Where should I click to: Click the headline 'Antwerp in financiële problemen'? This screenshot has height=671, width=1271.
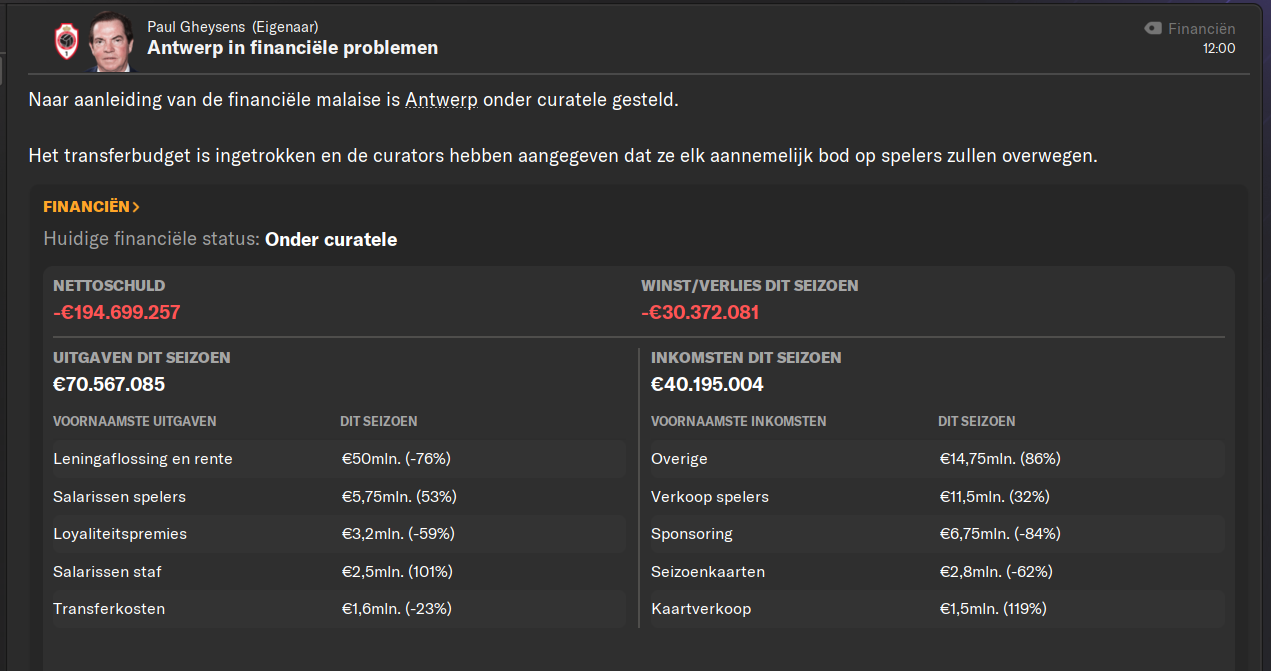292,48
